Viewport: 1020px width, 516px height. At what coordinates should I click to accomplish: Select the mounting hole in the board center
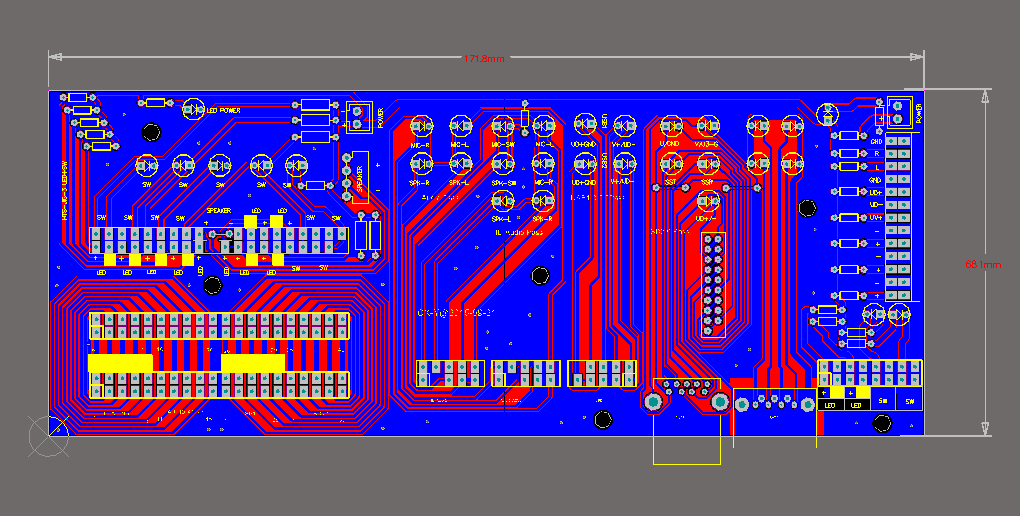click(540, 276)
